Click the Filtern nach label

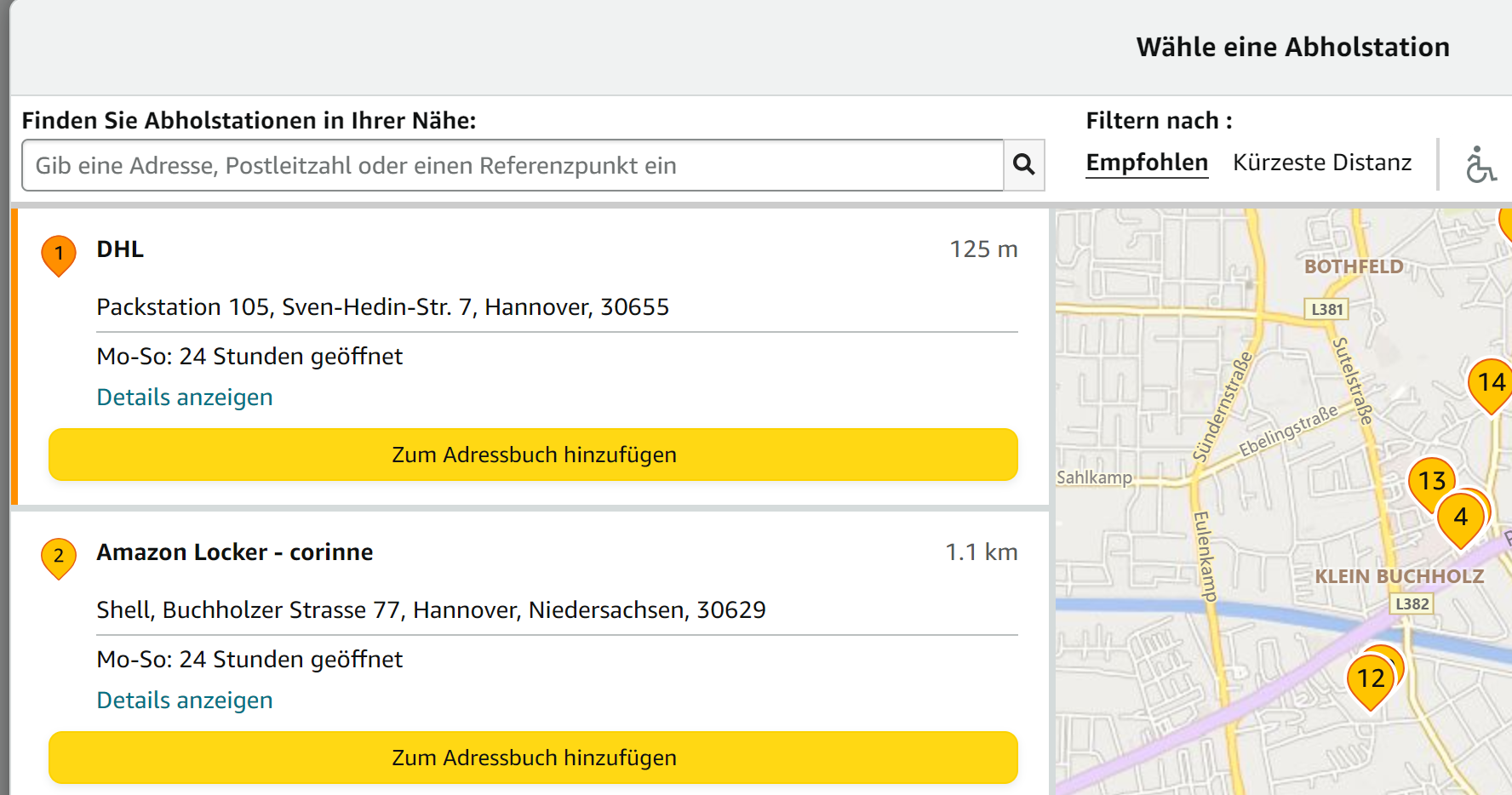coord(1159,121)
